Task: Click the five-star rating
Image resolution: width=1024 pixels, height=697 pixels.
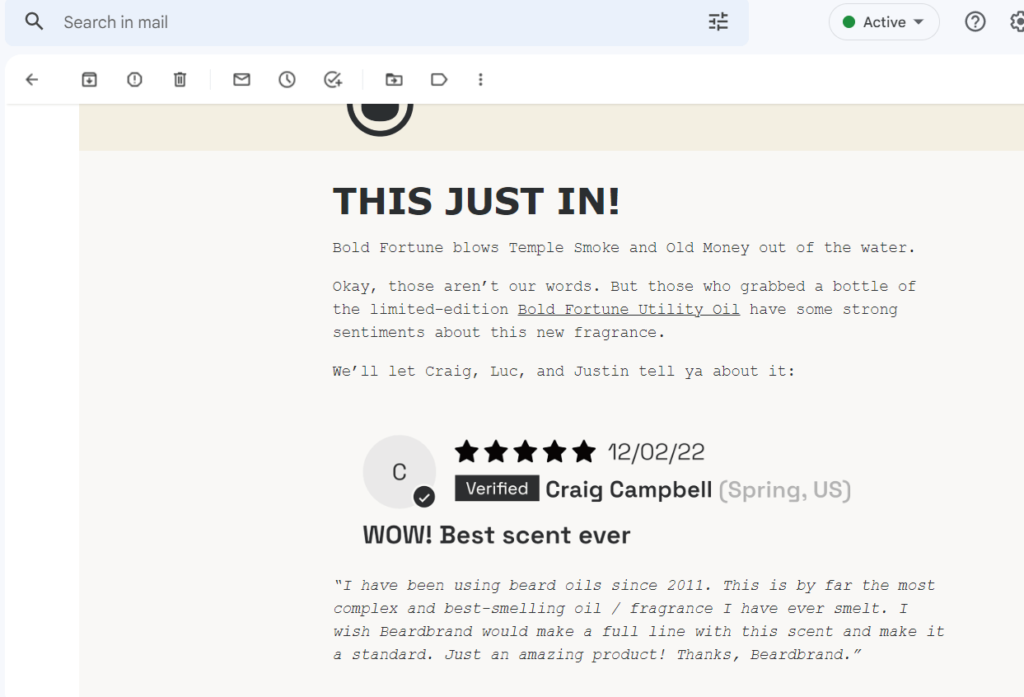Action: [x=525, y=451]
